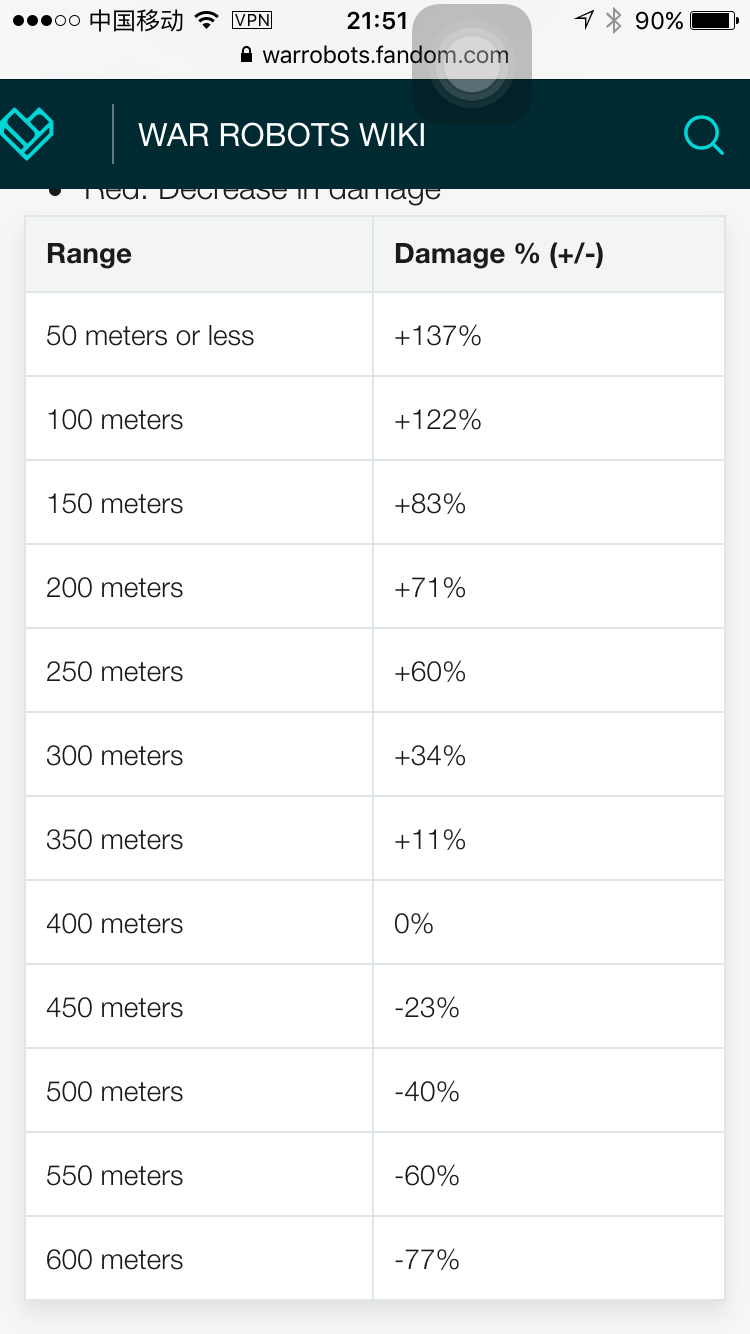This screenshot has height=1334, width=750.
Task: Tap the VPN indicator in status bar
Action: click(x=252, y=20)
